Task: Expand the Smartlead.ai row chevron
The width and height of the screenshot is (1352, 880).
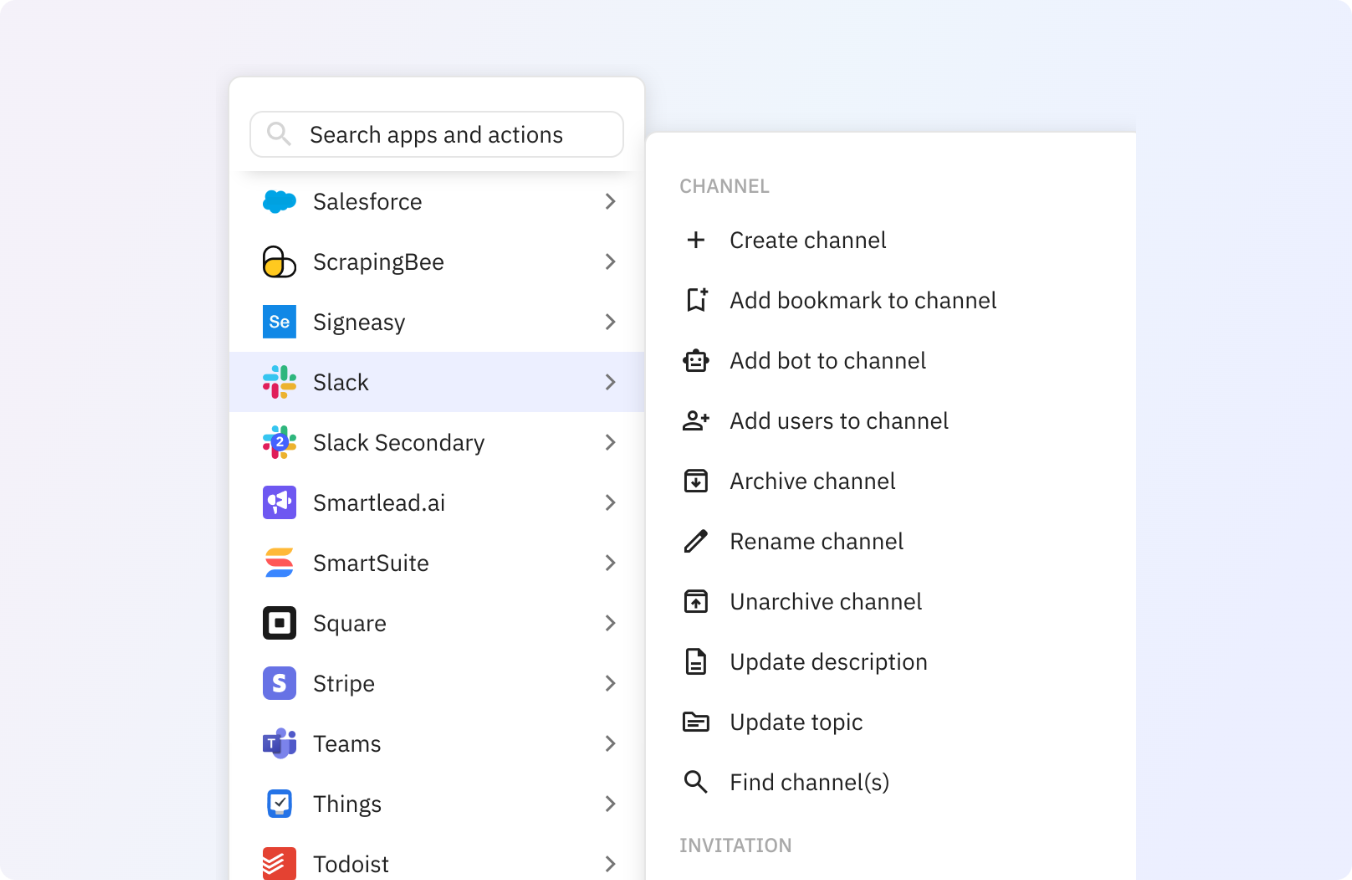Action: (610, 503)
